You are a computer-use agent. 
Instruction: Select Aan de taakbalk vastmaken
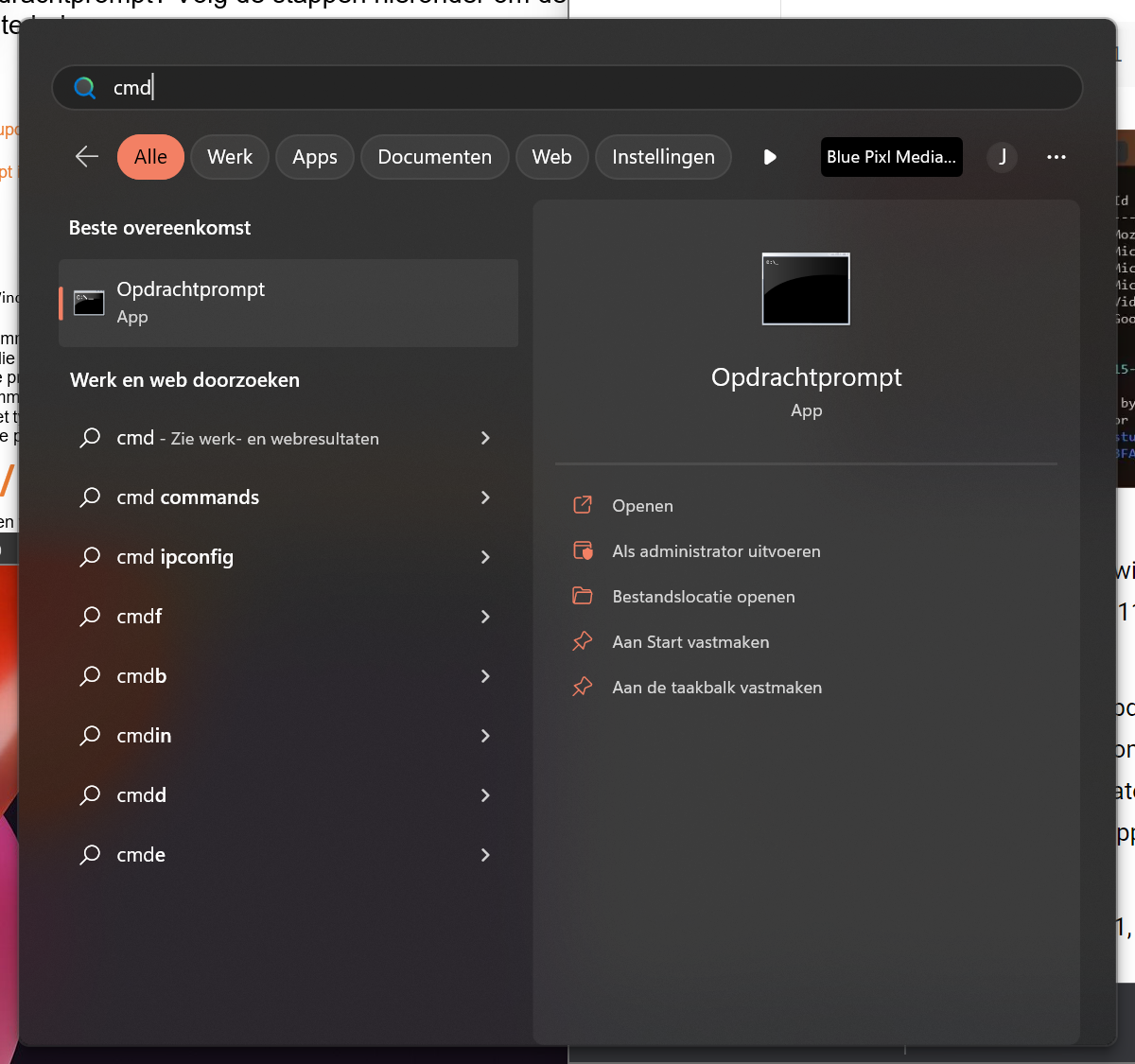pos(716,688)
